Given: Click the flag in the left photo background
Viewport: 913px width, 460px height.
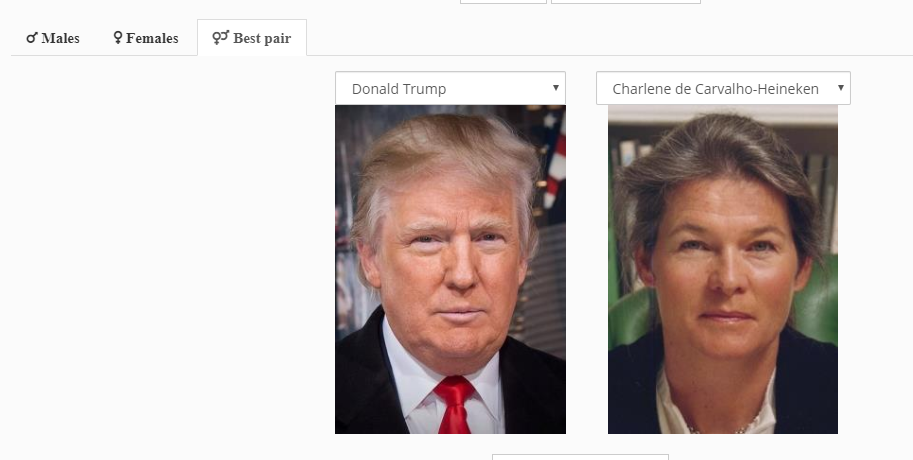Looking at the screenshot, I should point(554,158).
